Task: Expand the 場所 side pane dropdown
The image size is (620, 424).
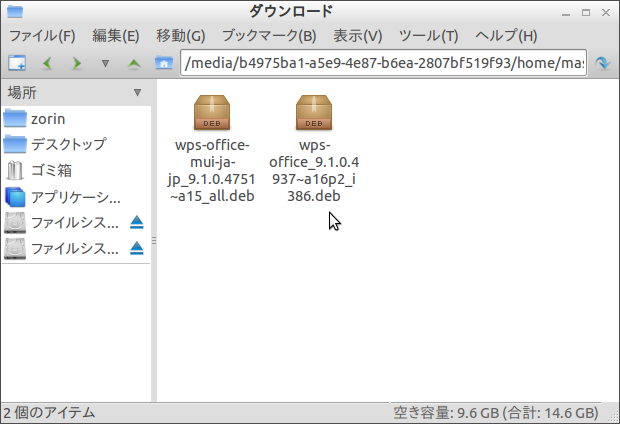Action: point(137,93)
